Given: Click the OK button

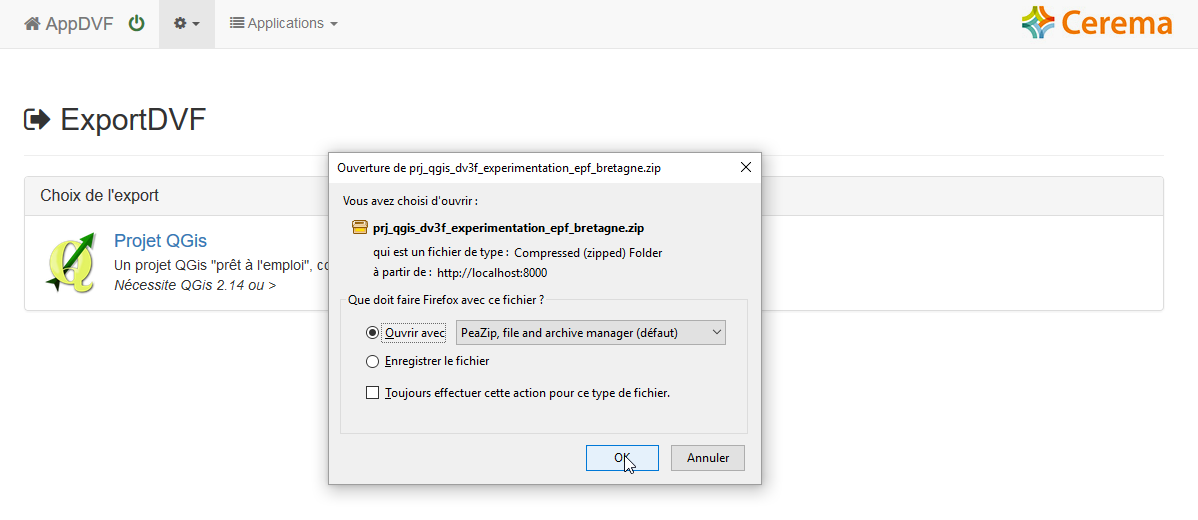Looking at the screenshot, I should point(622,458).
